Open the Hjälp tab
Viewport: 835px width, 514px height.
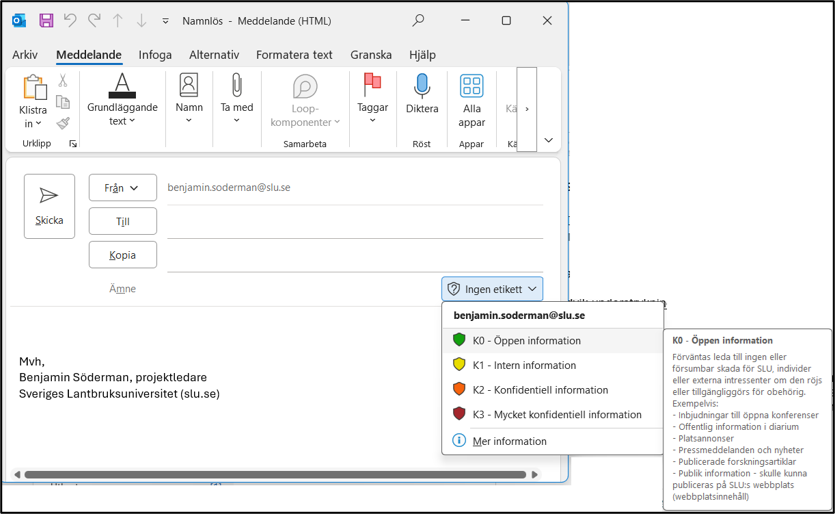422,55
